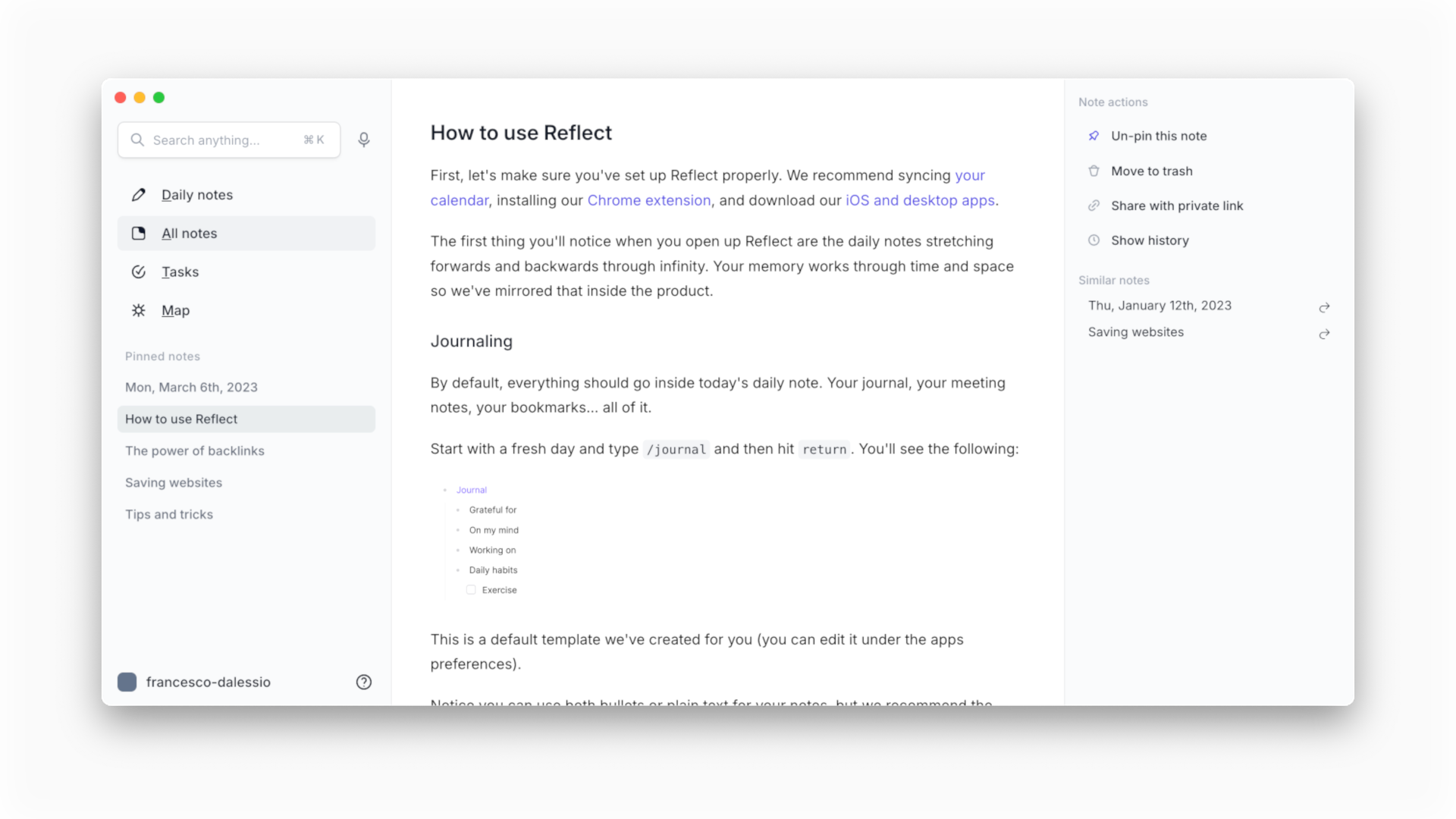The height and width of the screenshot is (819, 1456).
Task: Open Saving websites via its external link icon
Action: point(1324,334)
